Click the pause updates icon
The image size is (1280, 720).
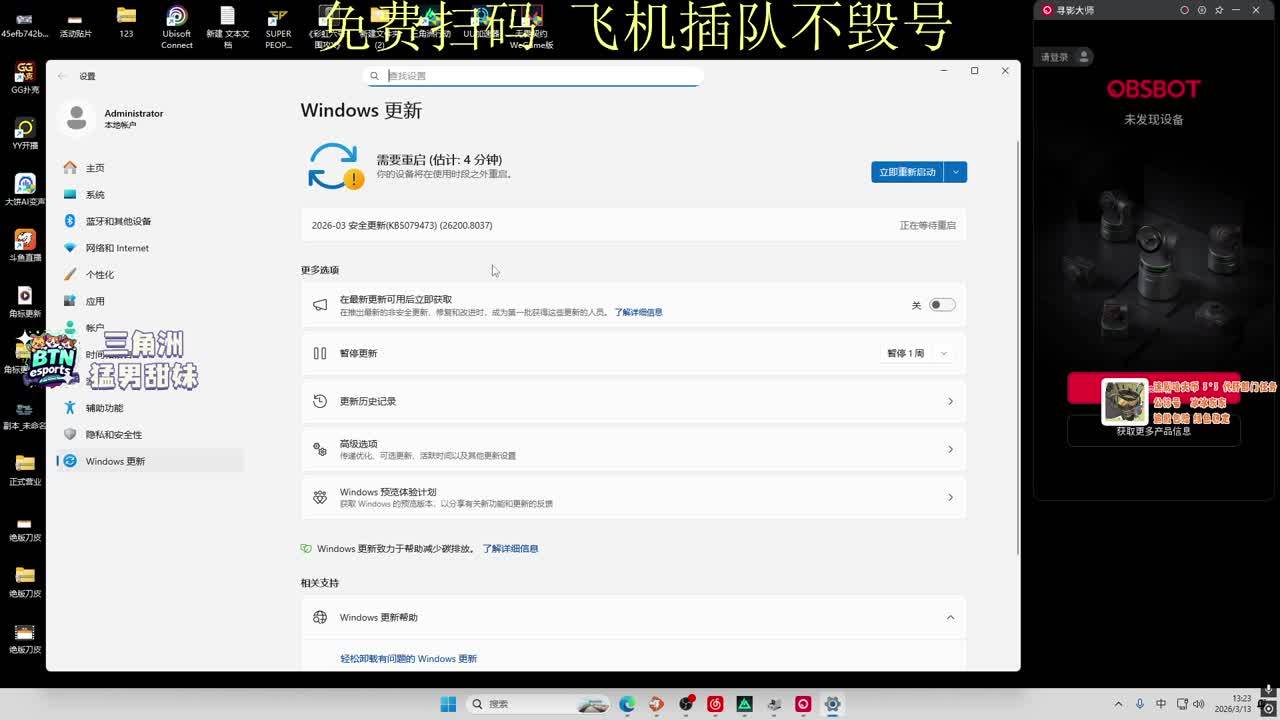coord(320,353)
